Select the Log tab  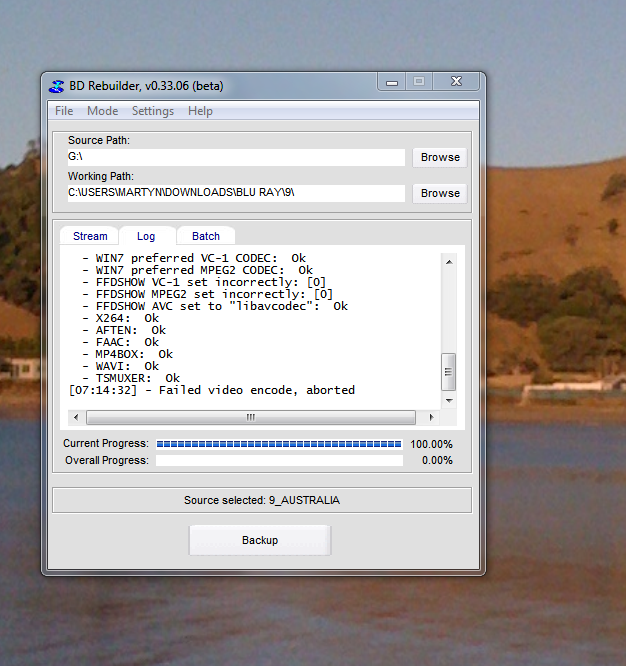146,236
